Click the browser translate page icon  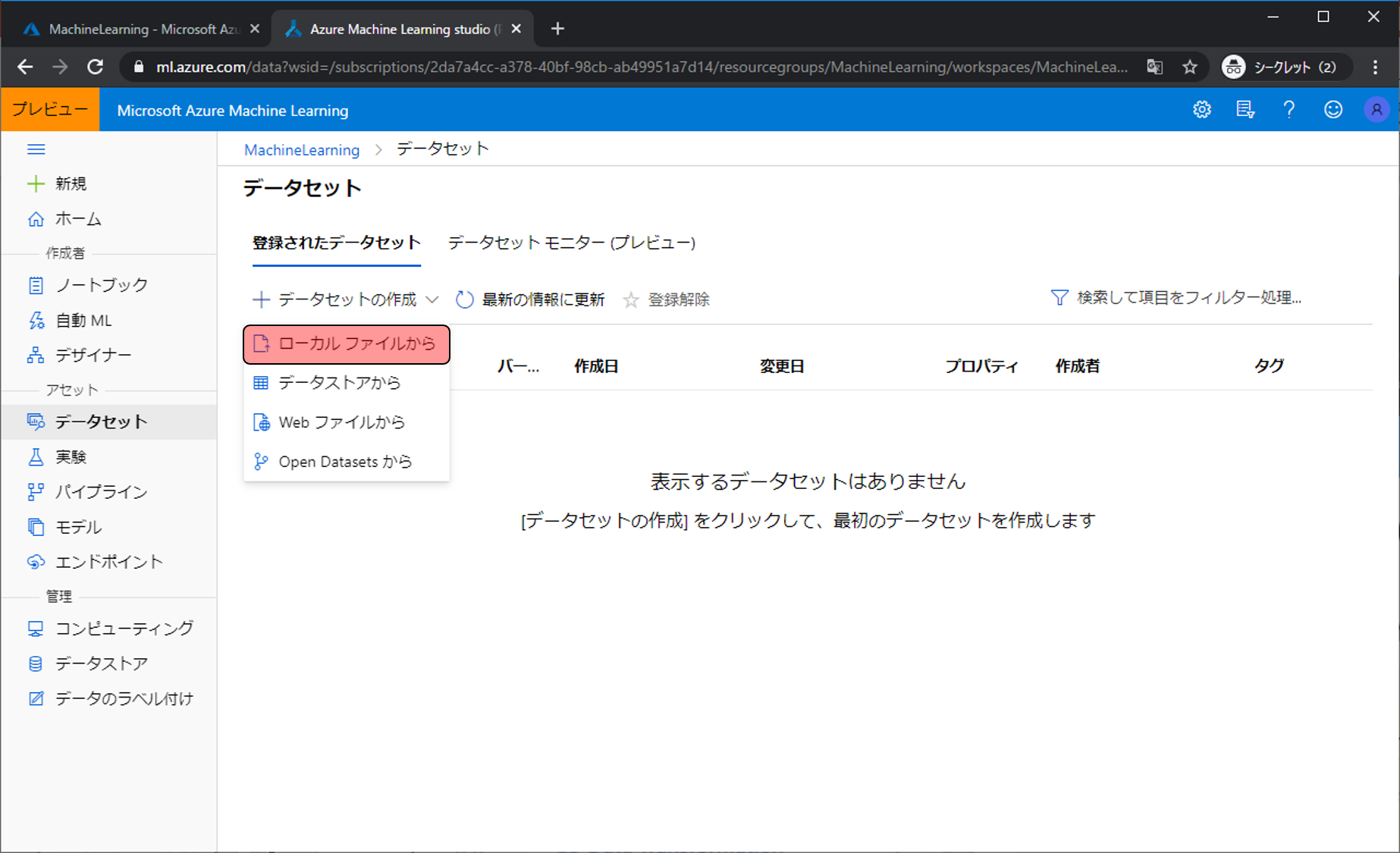[x=1154, y=67]
